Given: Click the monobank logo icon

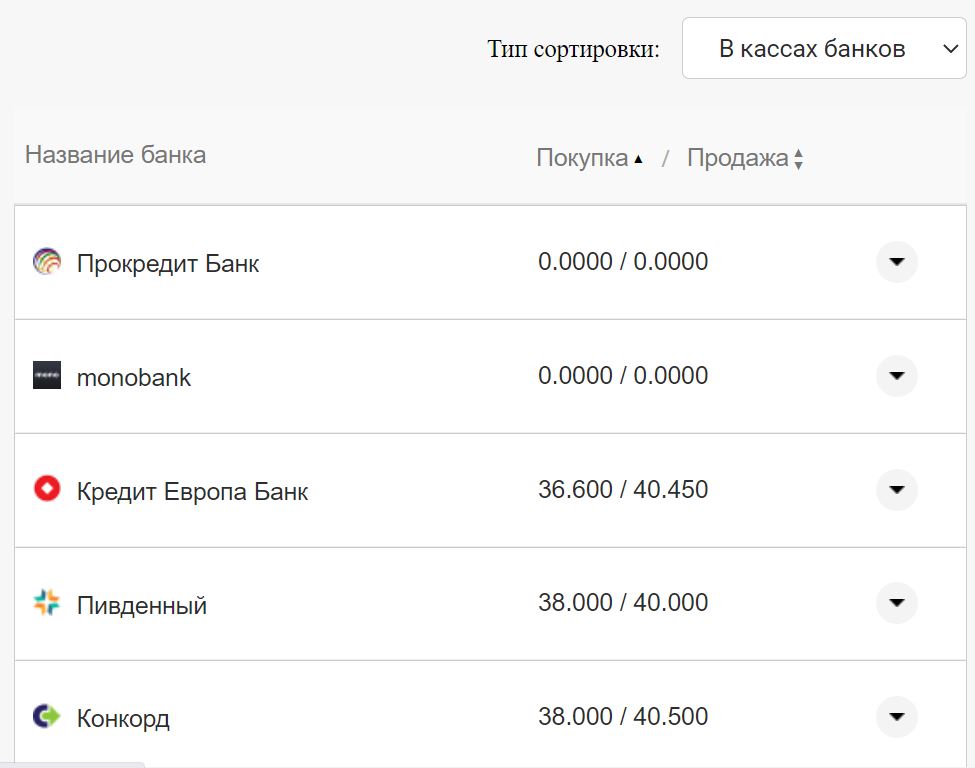Looking at the screenshot, I should click(48, 376).
